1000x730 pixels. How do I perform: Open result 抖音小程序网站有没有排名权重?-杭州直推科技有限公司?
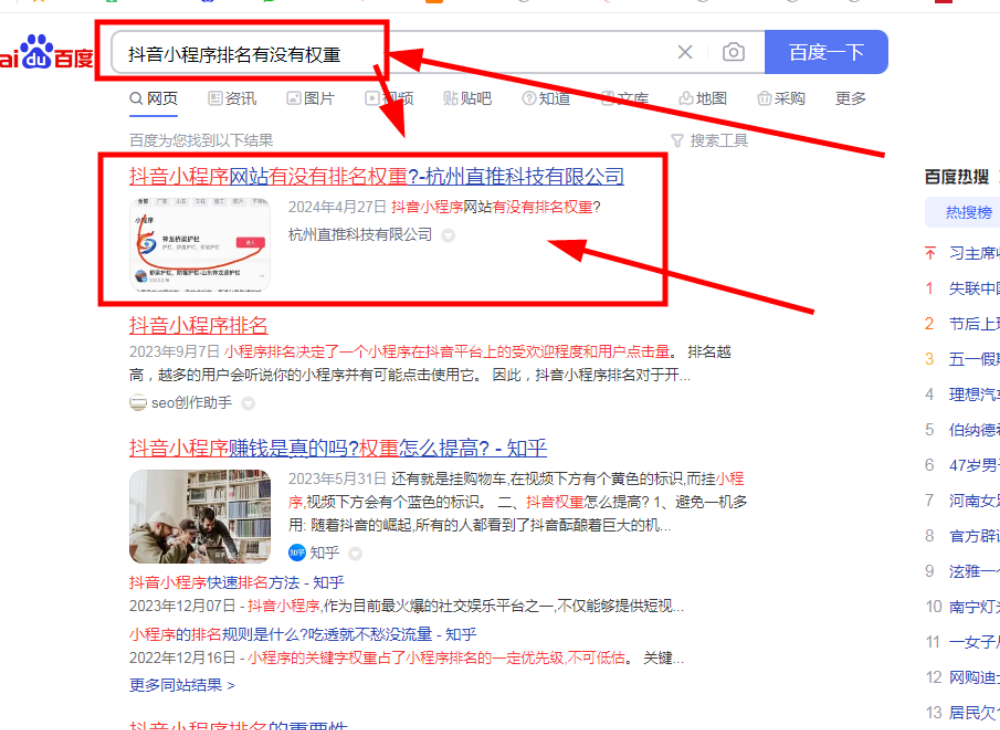pyautogui.click(x=376, y=177)
